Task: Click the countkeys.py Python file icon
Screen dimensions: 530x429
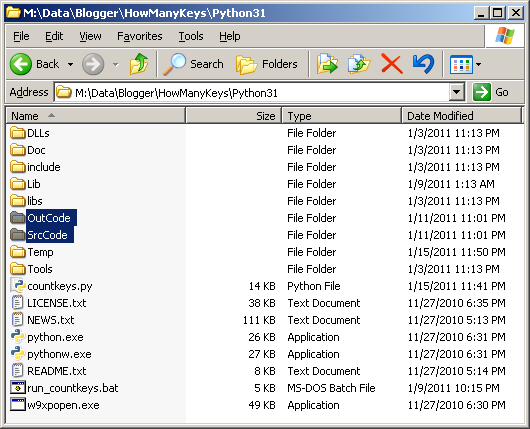Action: pos(18,286)
